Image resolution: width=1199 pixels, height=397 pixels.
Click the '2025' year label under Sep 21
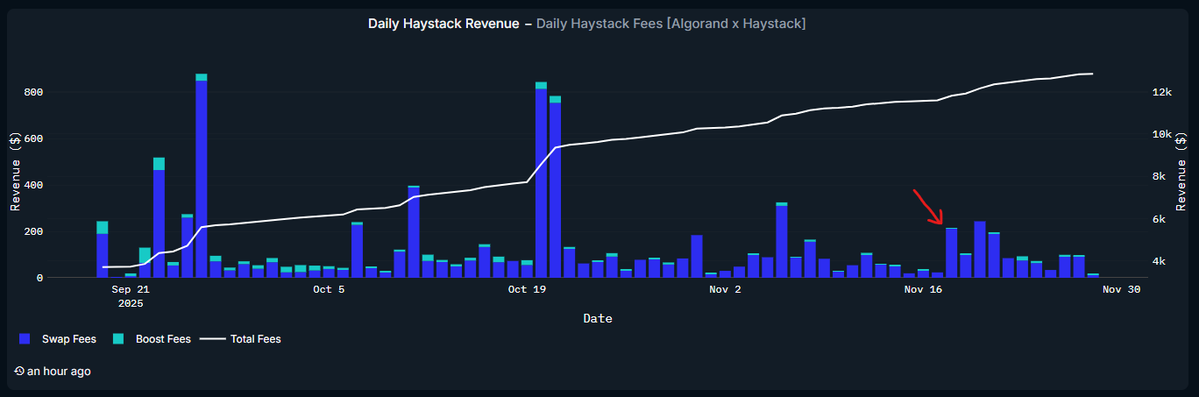[x=130, y=303]
